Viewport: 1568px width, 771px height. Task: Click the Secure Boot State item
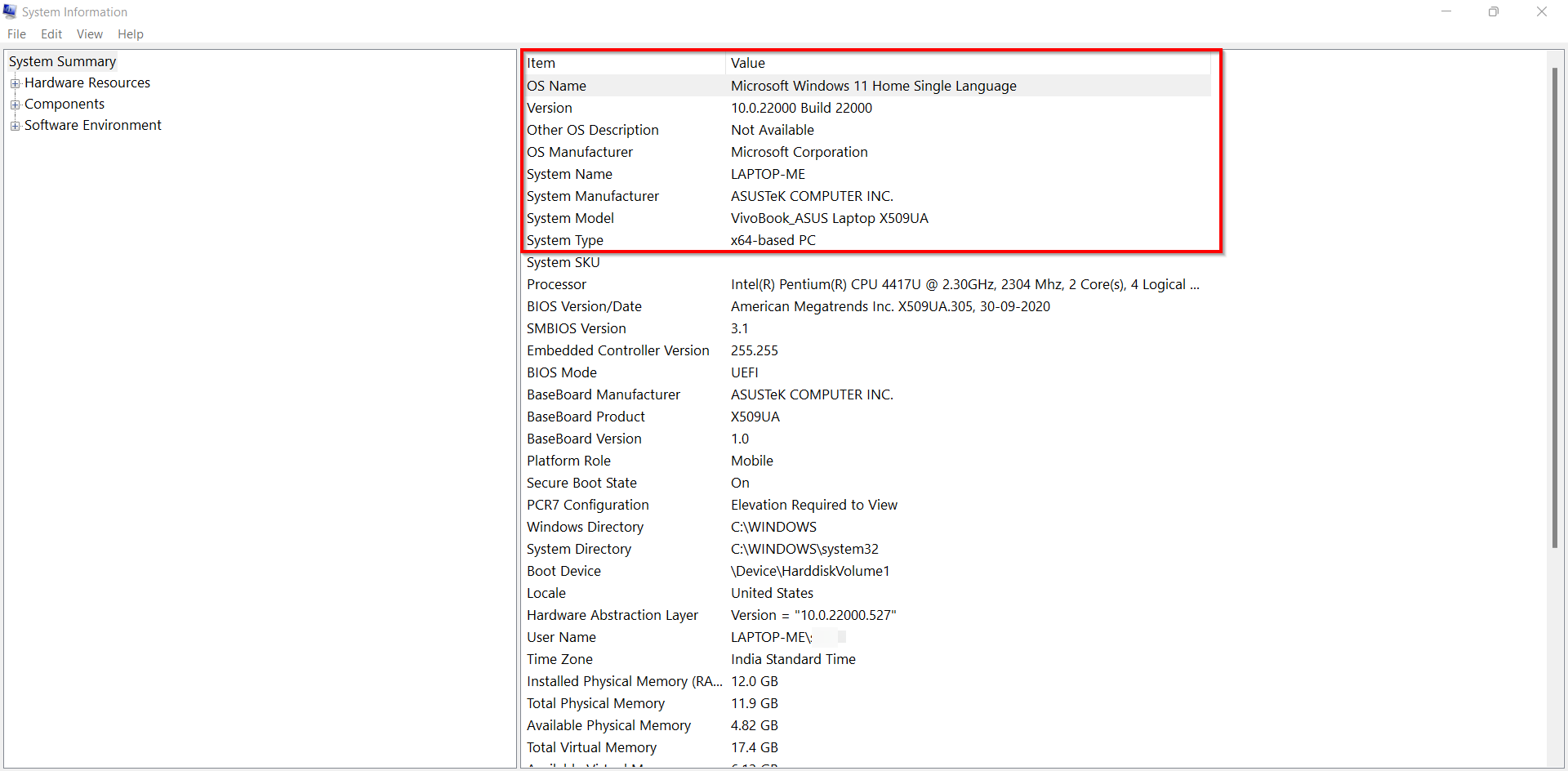click(581, 483)
